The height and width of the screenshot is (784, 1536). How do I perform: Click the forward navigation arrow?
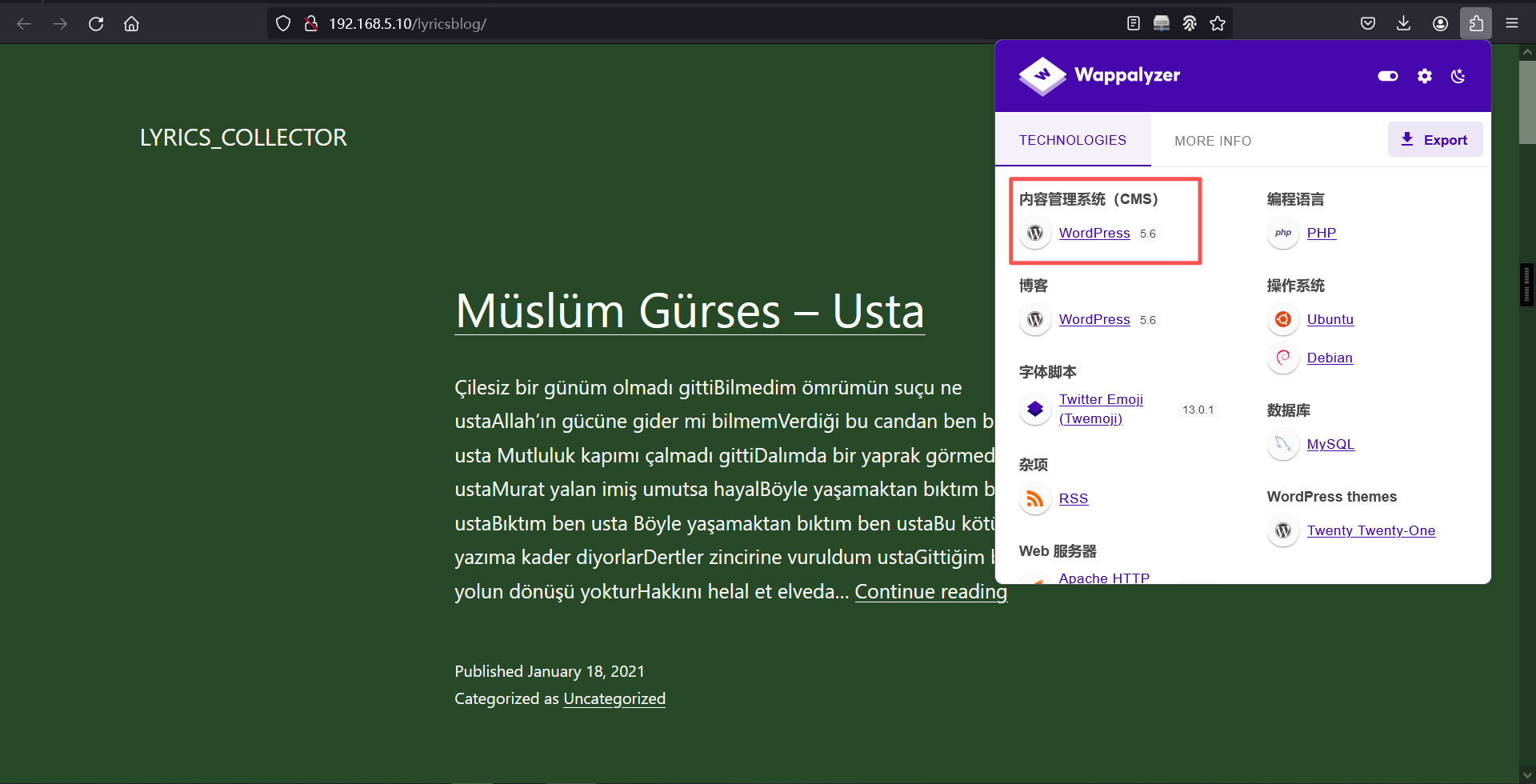click(x=60, y=24)
